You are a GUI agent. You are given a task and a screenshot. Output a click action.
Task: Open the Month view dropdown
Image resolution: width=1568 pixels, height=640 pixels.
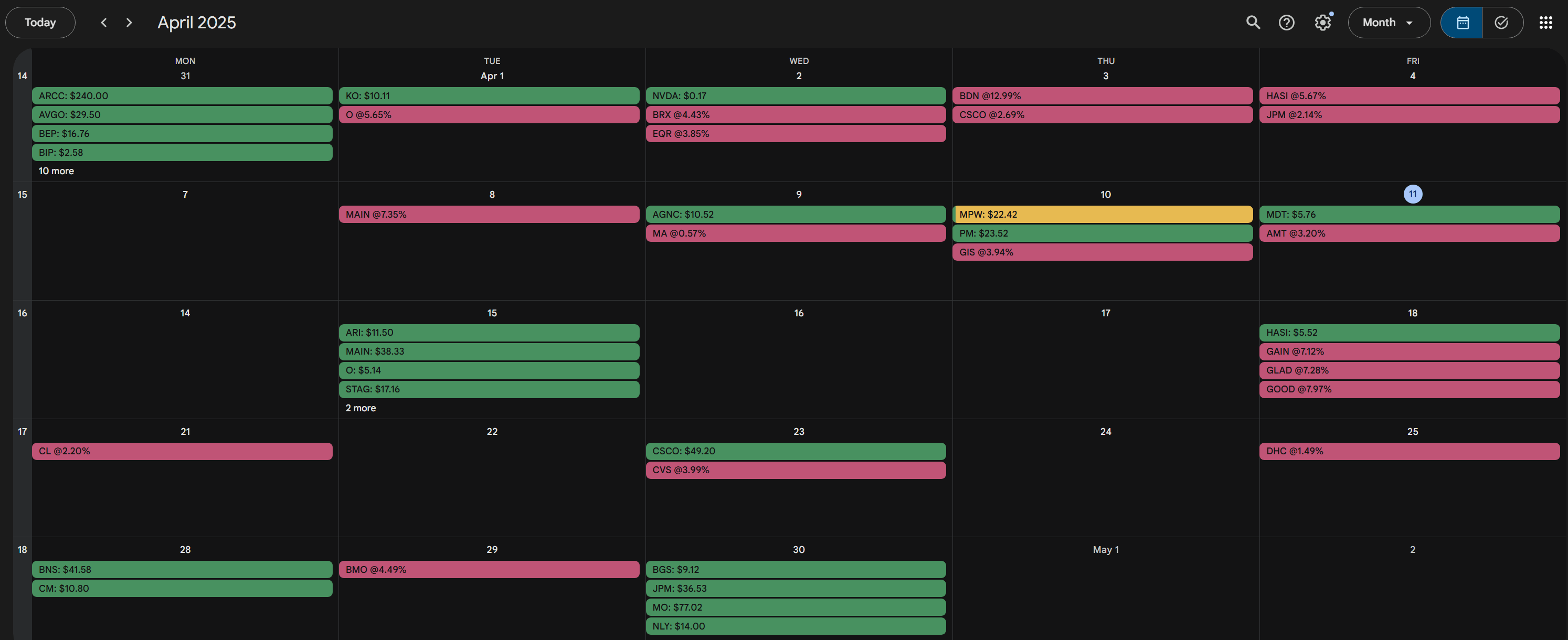1389,23
